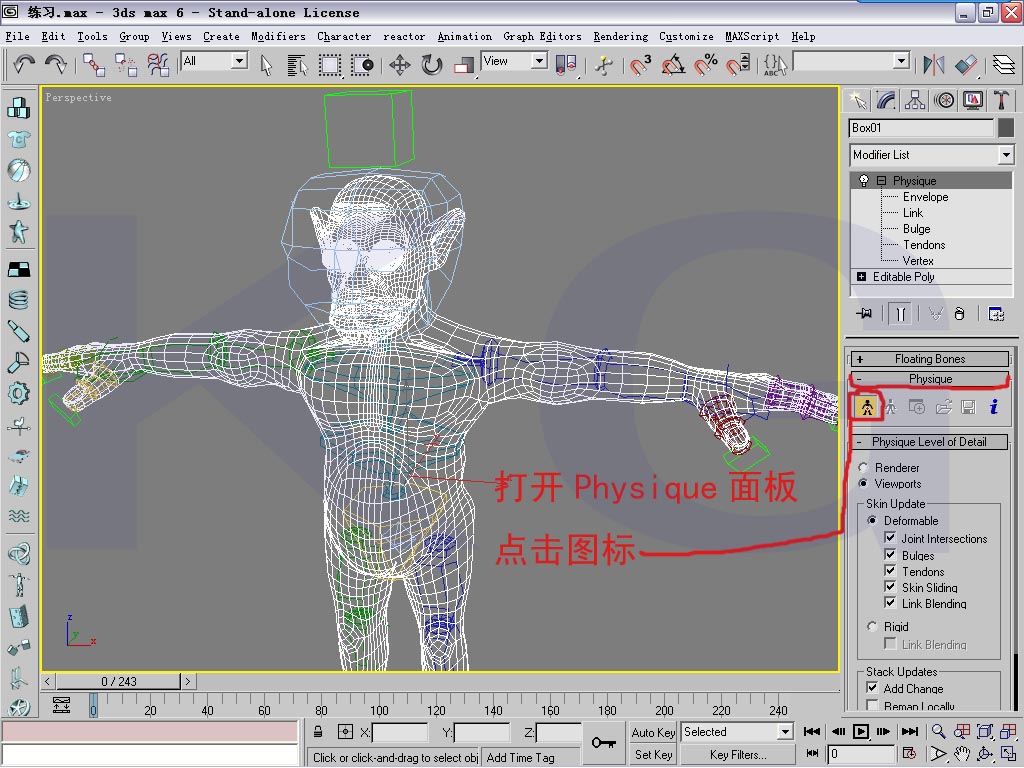Click the Play Animation button
The image size is (1024, 768).
tap(861, 731)
